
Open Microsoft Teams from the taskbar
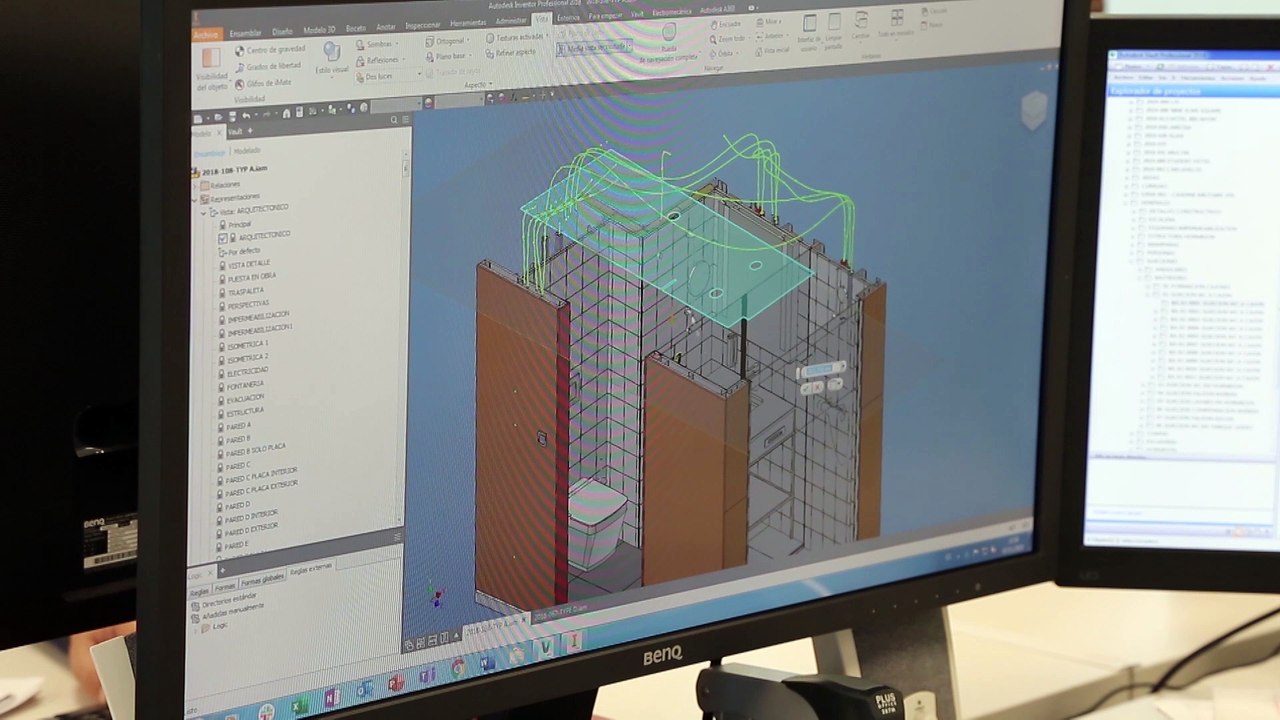(x=427, y=675)
